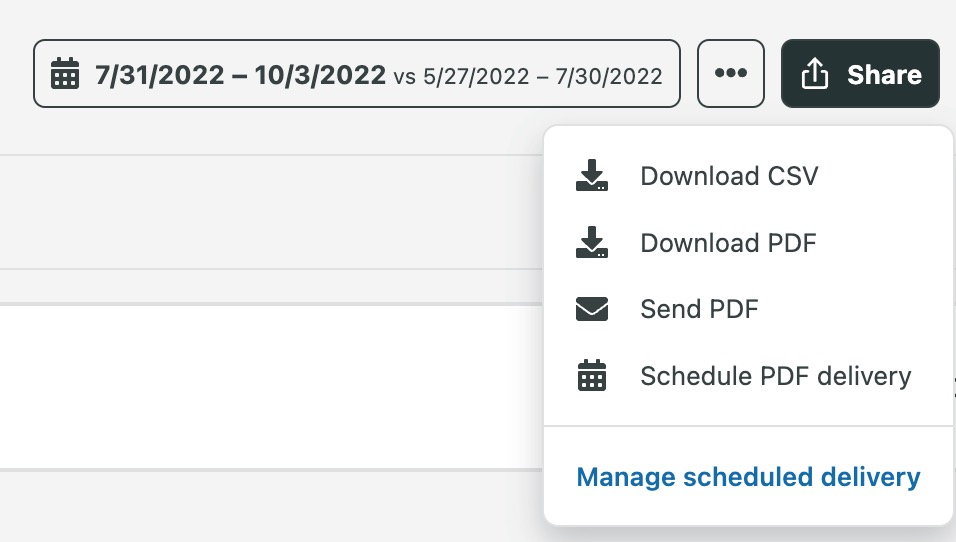Click the share arrow icon
Screen dimensions: 956x542
pos(815,74)
